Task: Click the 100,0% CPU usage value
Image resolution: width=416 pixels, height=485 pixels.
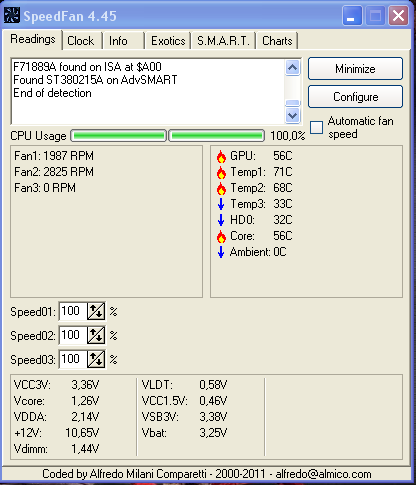Action: (287, 136)
